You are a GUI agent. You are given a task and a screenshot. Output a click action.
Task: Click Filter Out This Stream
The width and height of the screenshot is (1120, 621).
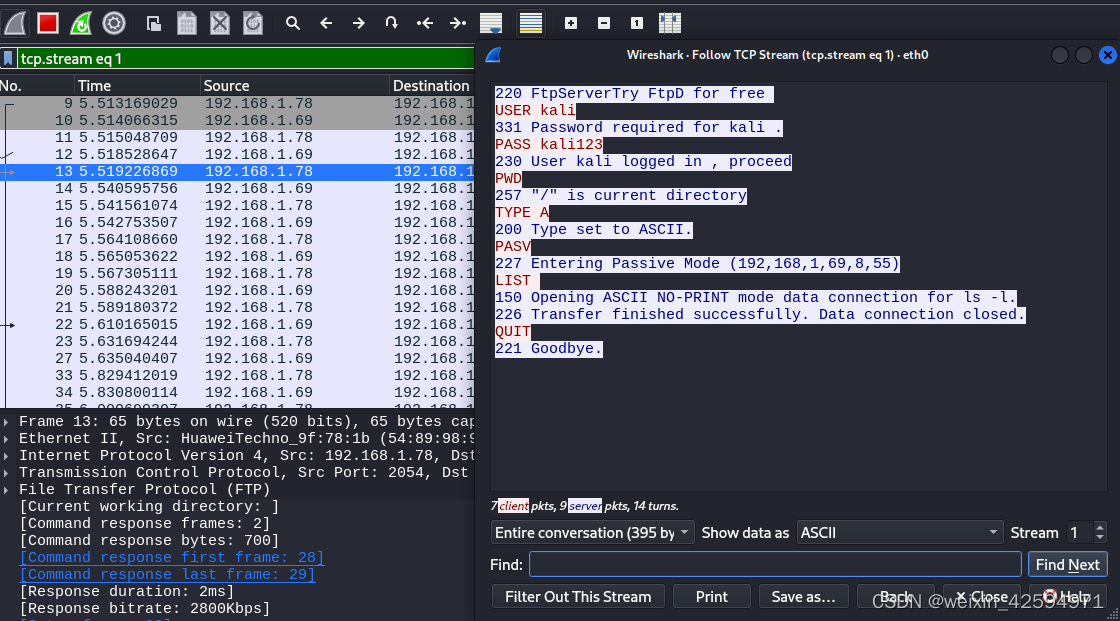click(x=578, y=597)
